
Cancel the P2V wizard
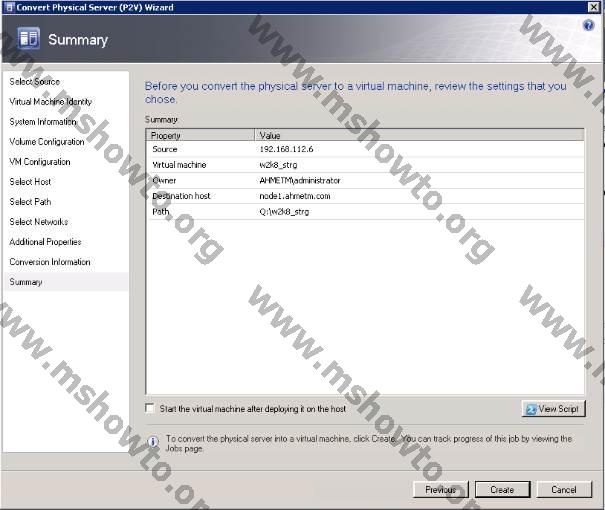pos(564,490)
